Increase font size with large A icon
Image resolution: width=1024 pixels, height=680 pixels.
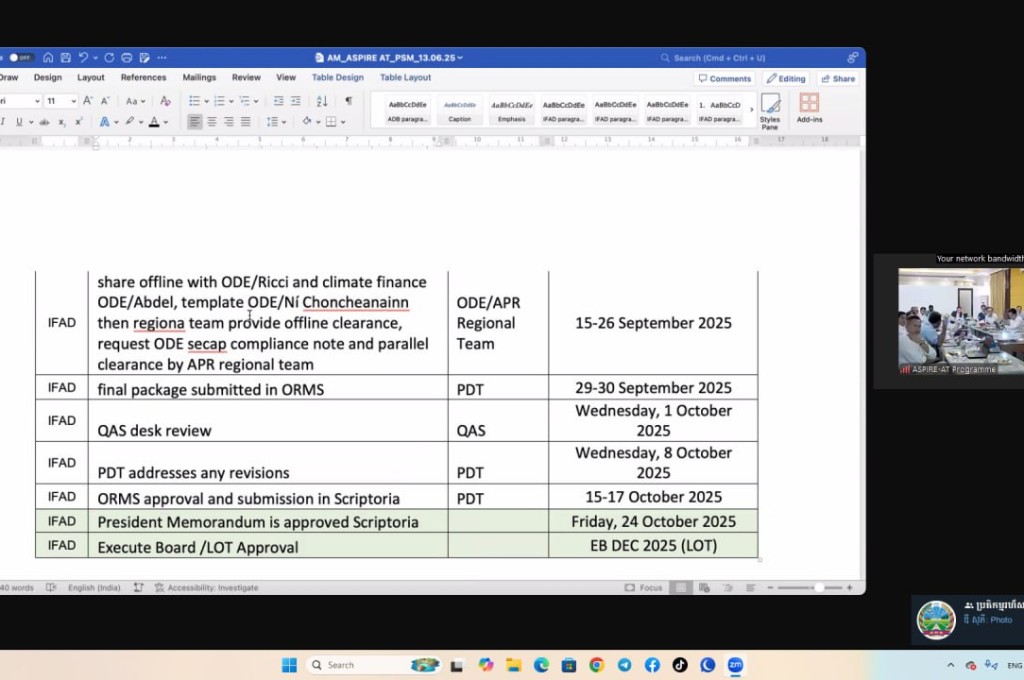[88, 101]
